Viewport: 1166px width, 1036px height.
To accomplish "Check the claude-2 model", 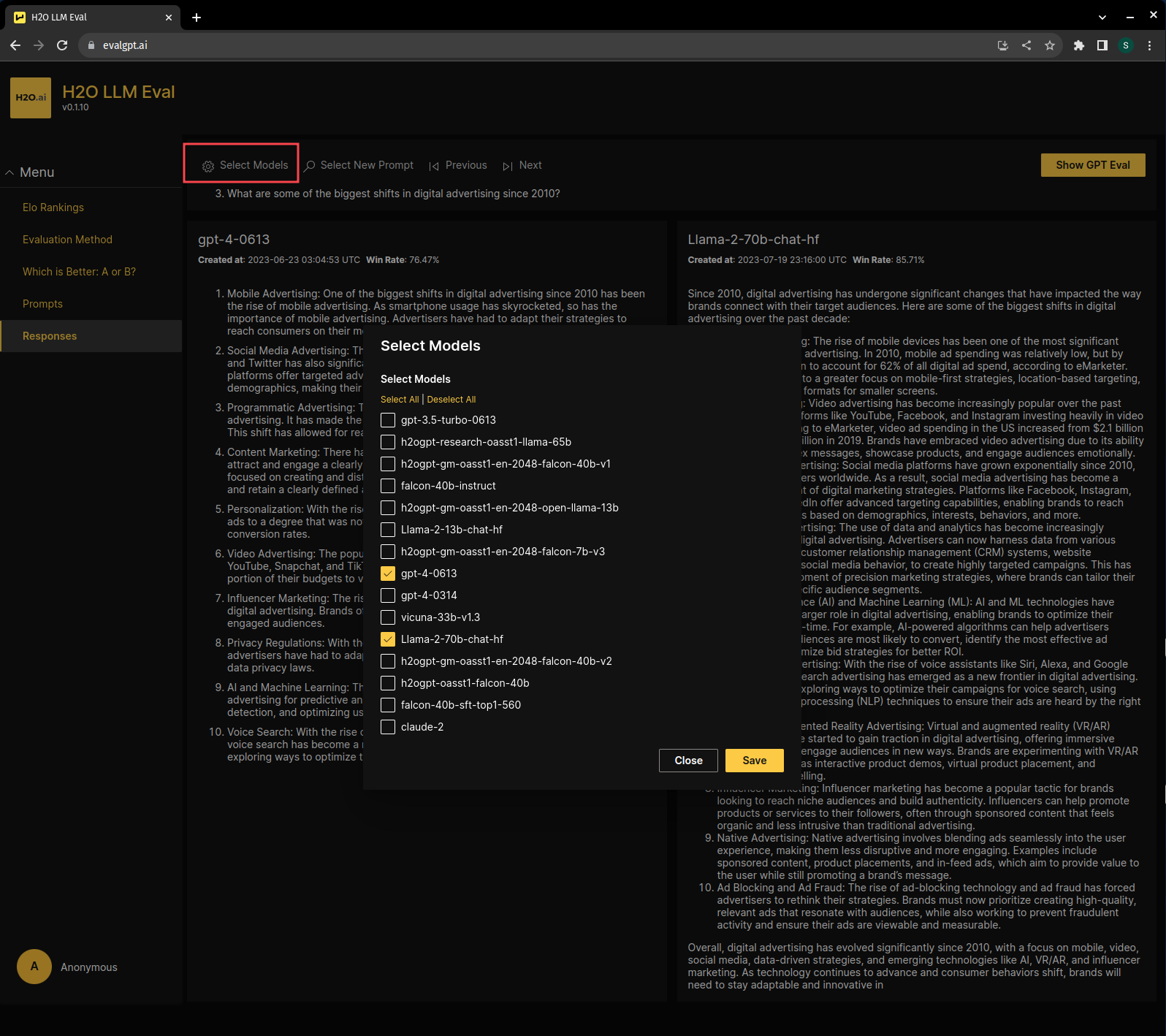I will 388,727.
